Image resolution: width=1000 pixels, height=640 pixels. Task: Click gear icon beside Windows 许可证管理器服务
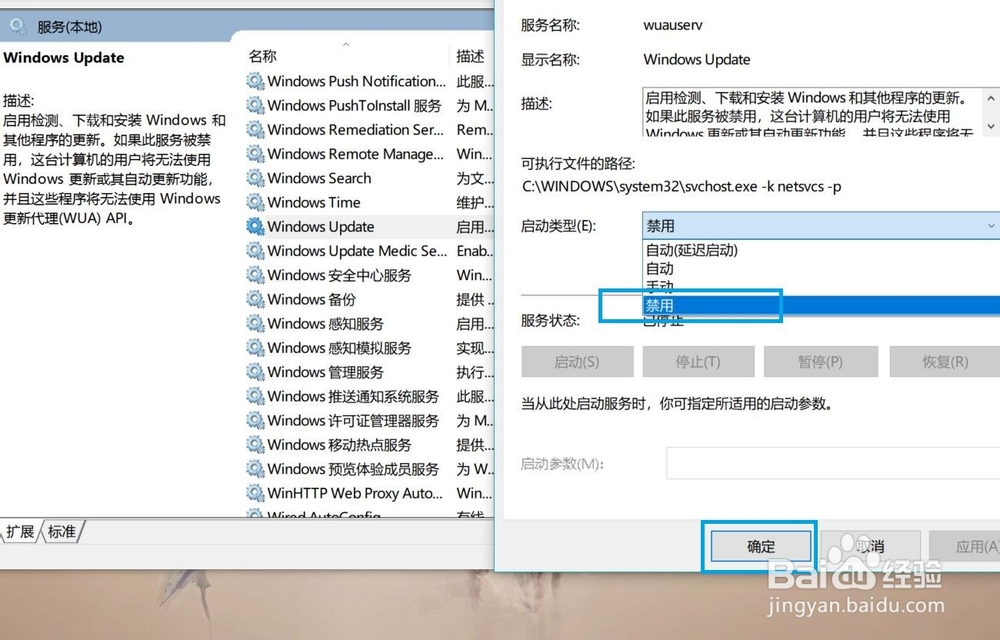(x=256, y=420)
